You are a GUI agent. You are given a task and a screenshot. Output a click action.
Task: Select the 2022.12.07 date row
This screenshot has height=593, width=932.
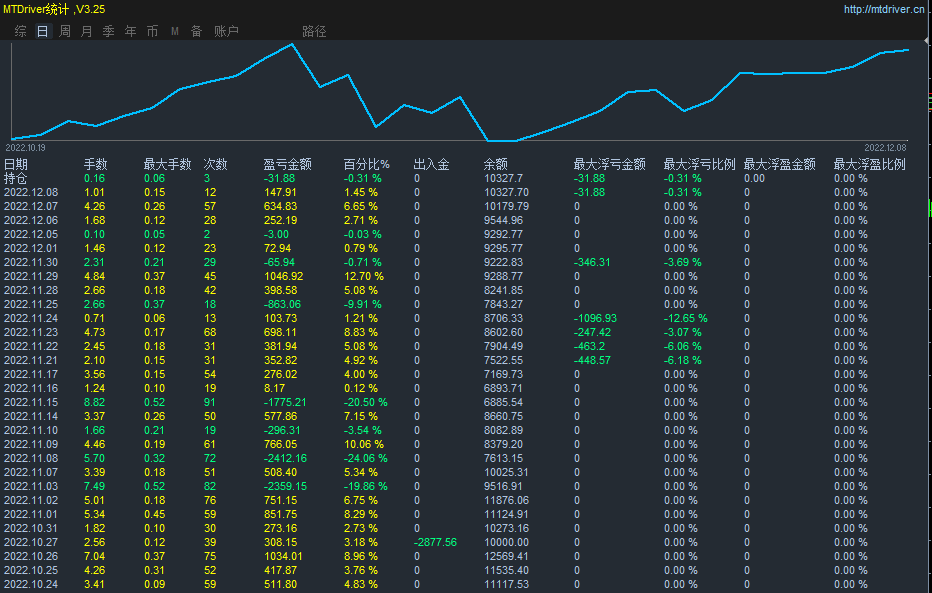click(31, 206)
